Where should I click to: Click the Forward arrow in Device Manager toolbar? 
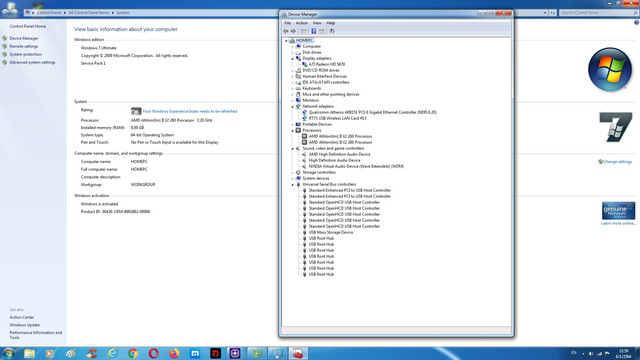coord(293,31)
